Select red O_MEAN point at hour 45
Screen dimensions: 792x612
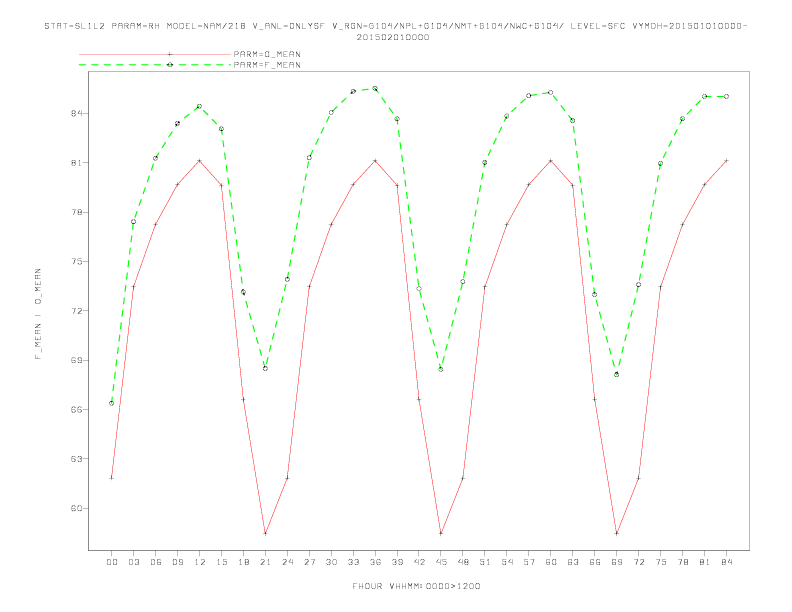pyautogui.click(x=441, y=533)
